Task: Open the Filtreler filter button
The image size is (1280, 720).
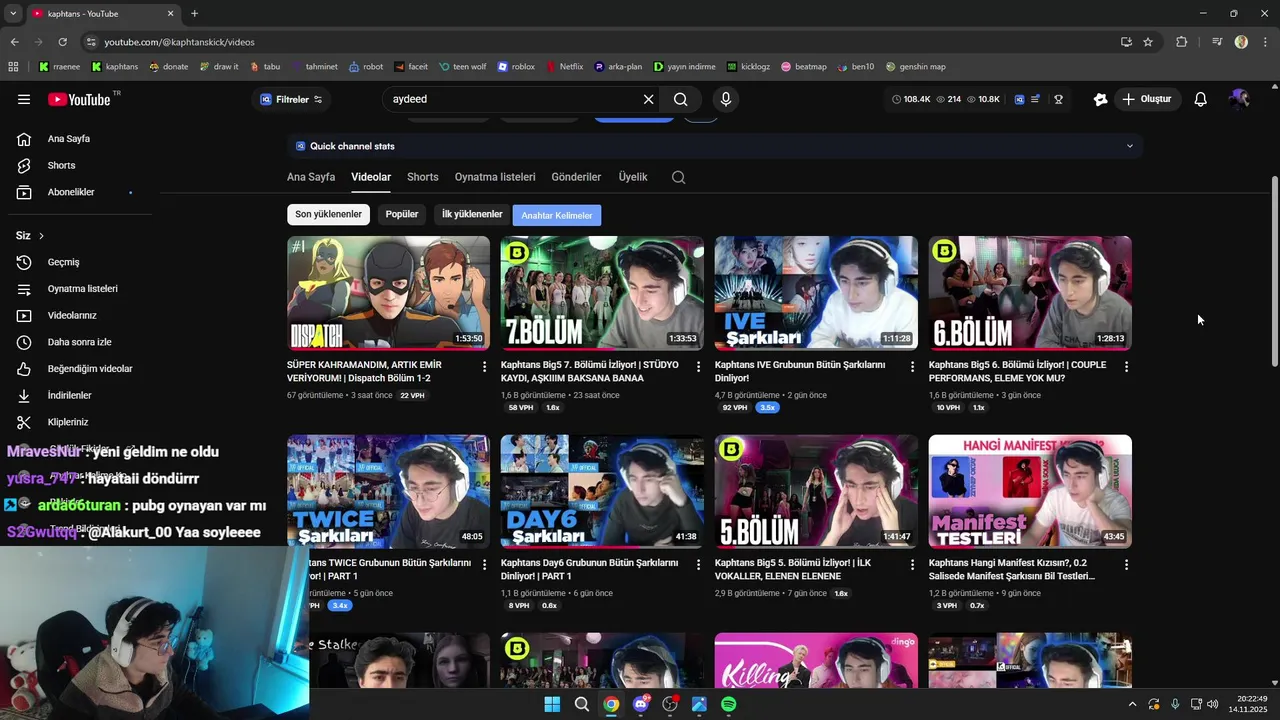Action: click(291, 99)
